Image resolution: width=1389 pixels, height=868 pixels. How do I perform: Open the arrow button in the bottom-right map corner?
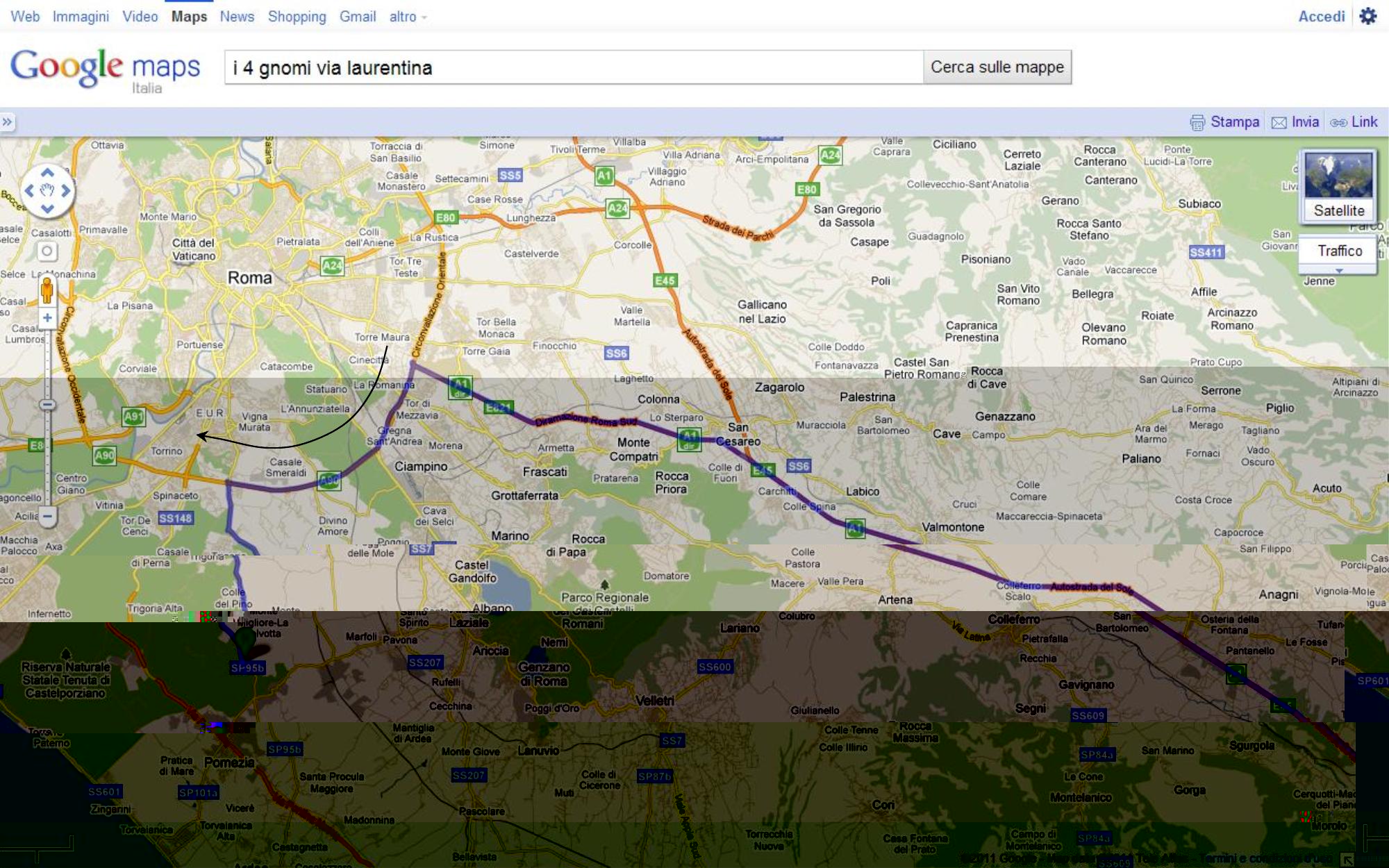point(1347,860)
